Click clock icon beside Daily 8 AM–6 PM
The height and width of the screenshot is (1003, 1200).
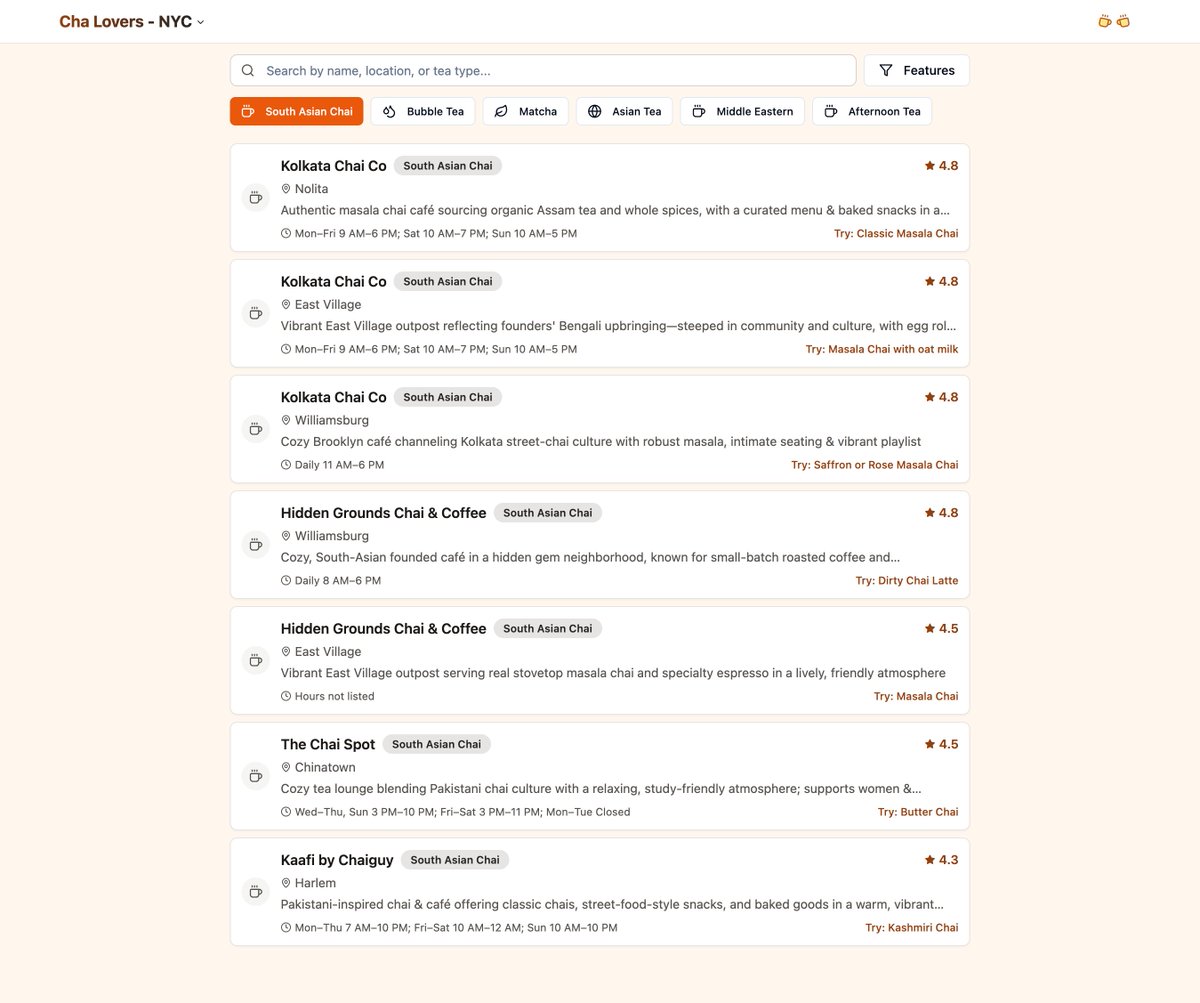point(286,580)
